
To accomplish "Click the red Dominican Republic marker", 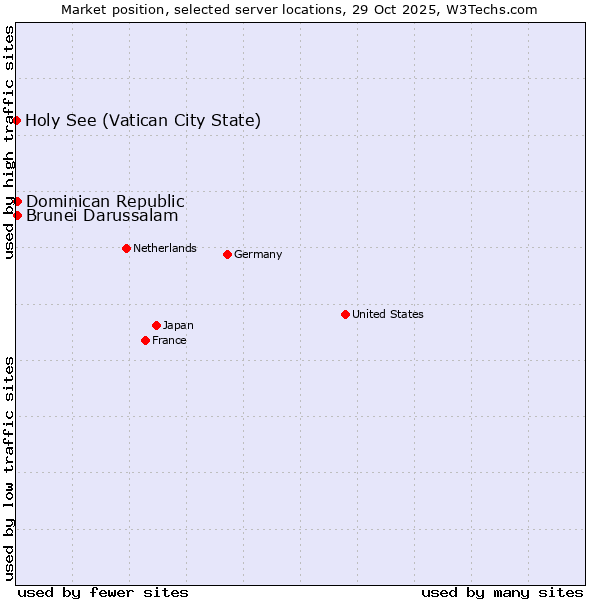I will [17, 201].
